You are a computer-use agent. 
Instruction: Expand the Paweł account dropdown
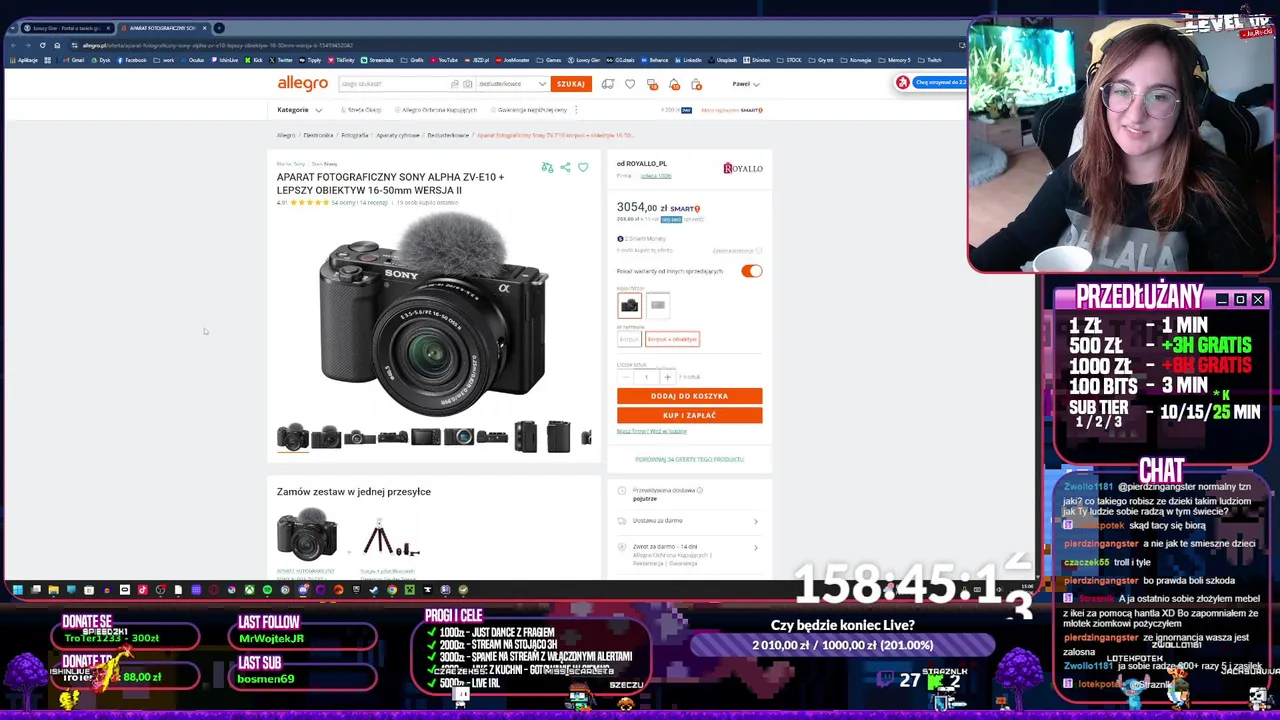(746, 84)
